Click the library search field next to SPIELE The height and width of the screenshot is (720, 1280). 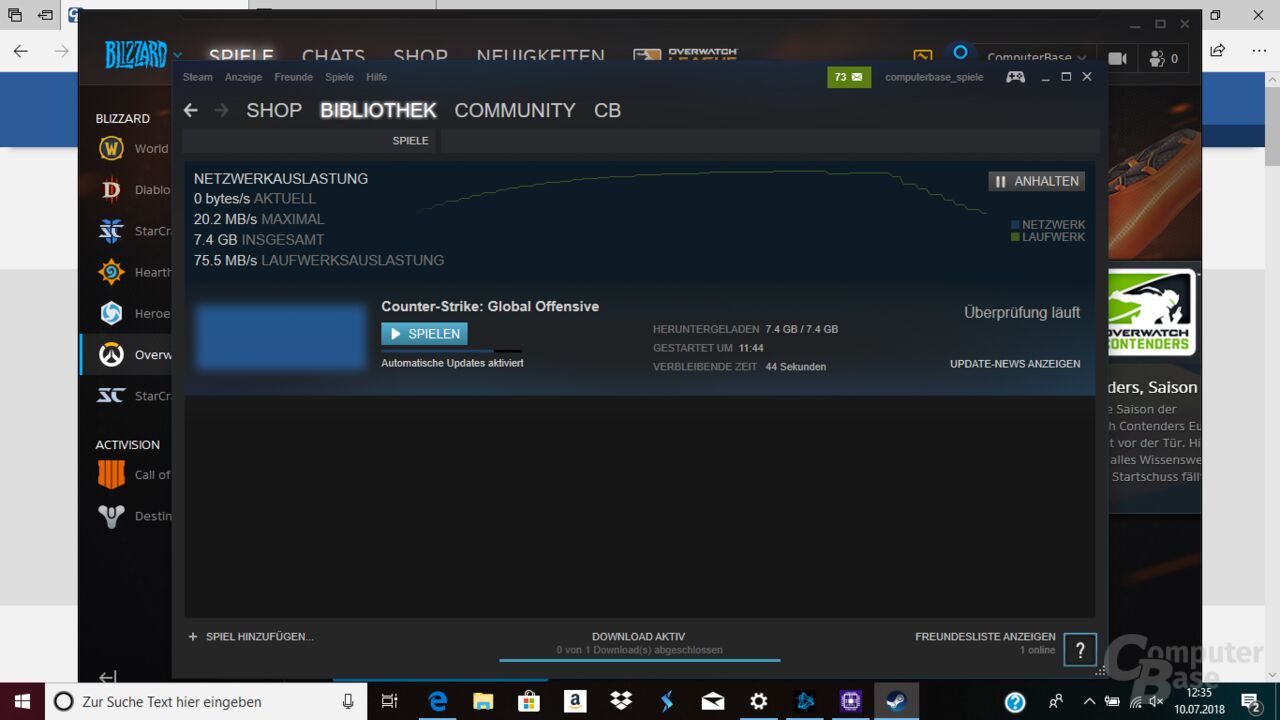click(770, 141)
